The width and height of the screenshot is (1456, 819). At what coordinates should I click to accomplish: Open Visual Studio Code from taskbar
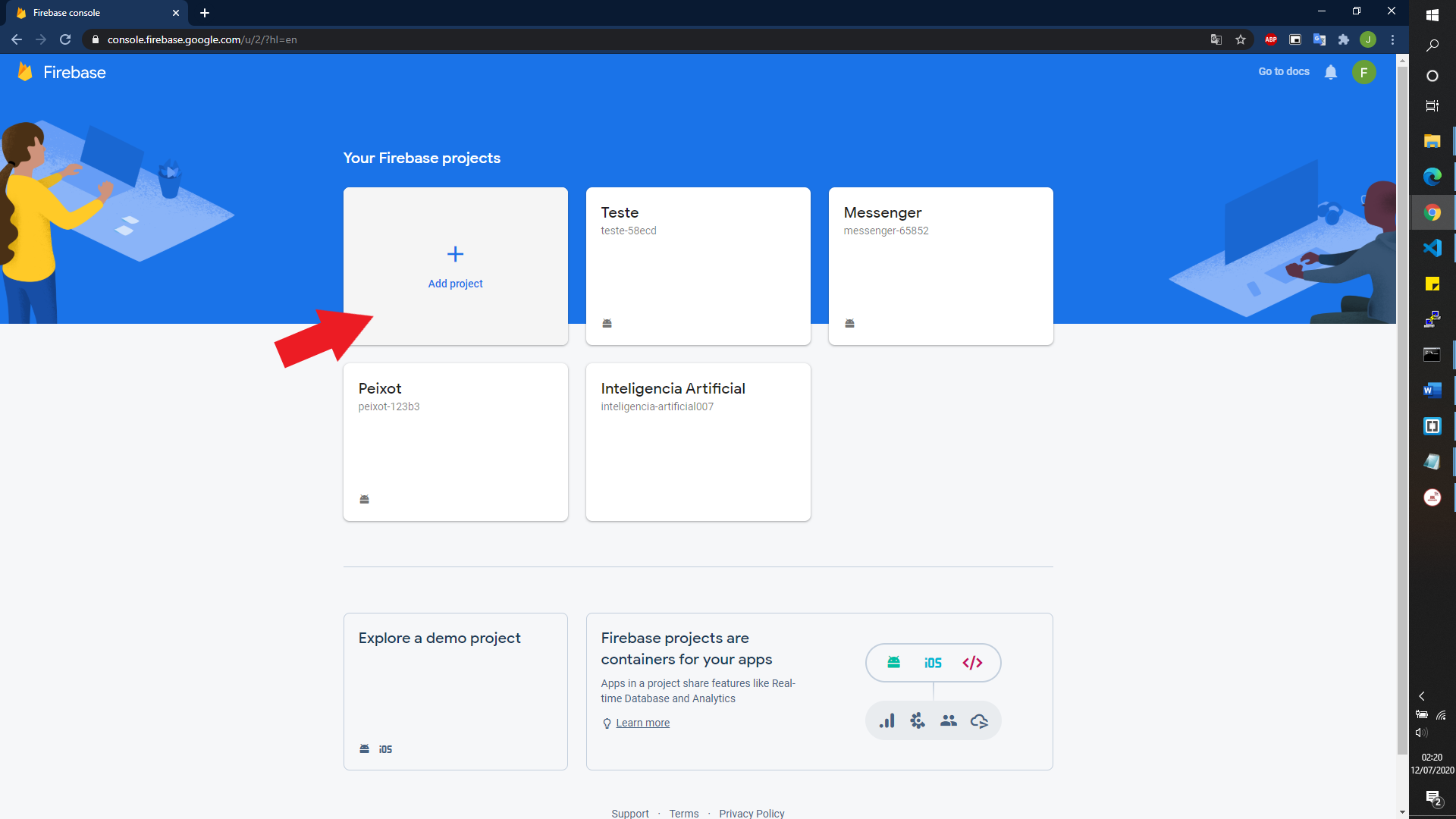pos(1432,248)
